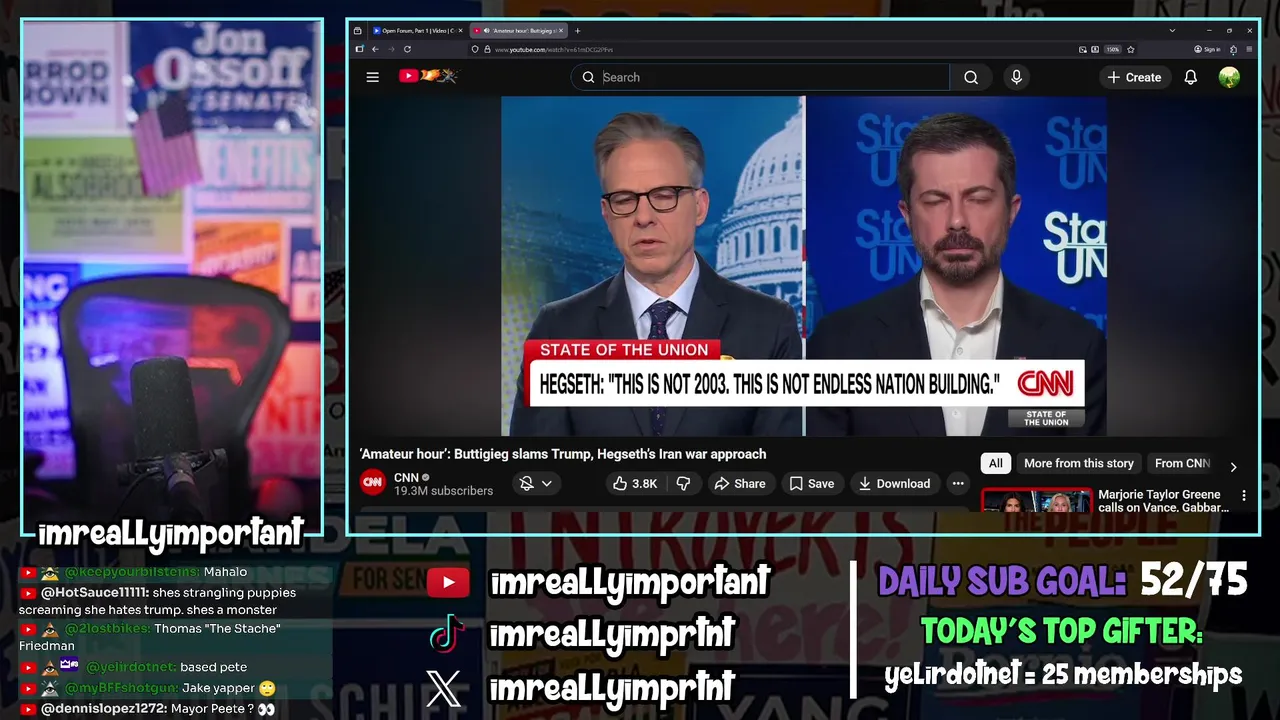Click the site security lock icon
This screenshot has width=1280, height=720.
click(487, 49)
